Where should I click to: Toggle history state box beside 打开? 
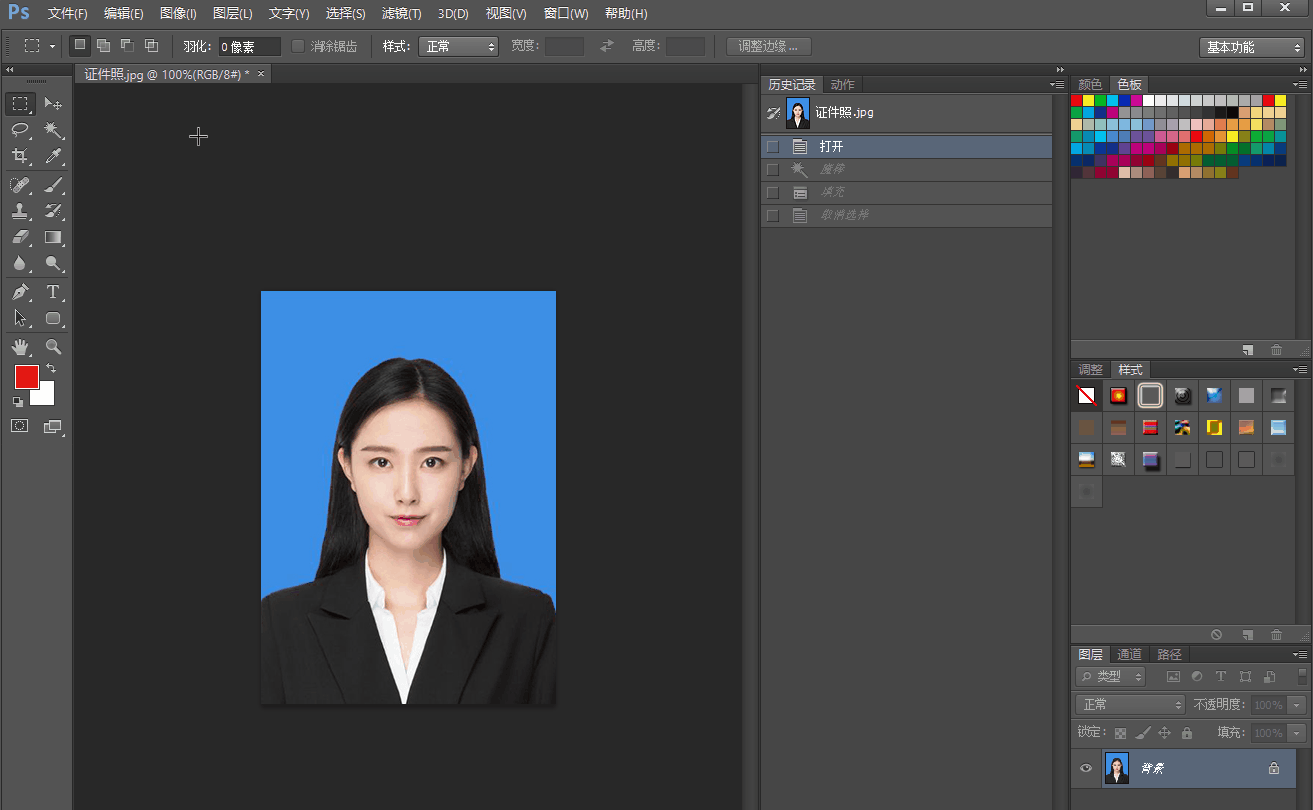[x=772, y=147]
